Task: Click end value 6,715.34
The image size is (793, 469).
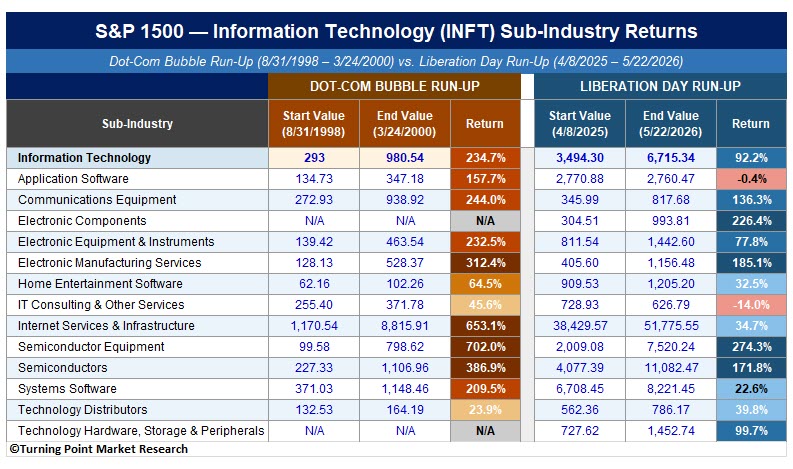Action: click(x=671, y=158)
